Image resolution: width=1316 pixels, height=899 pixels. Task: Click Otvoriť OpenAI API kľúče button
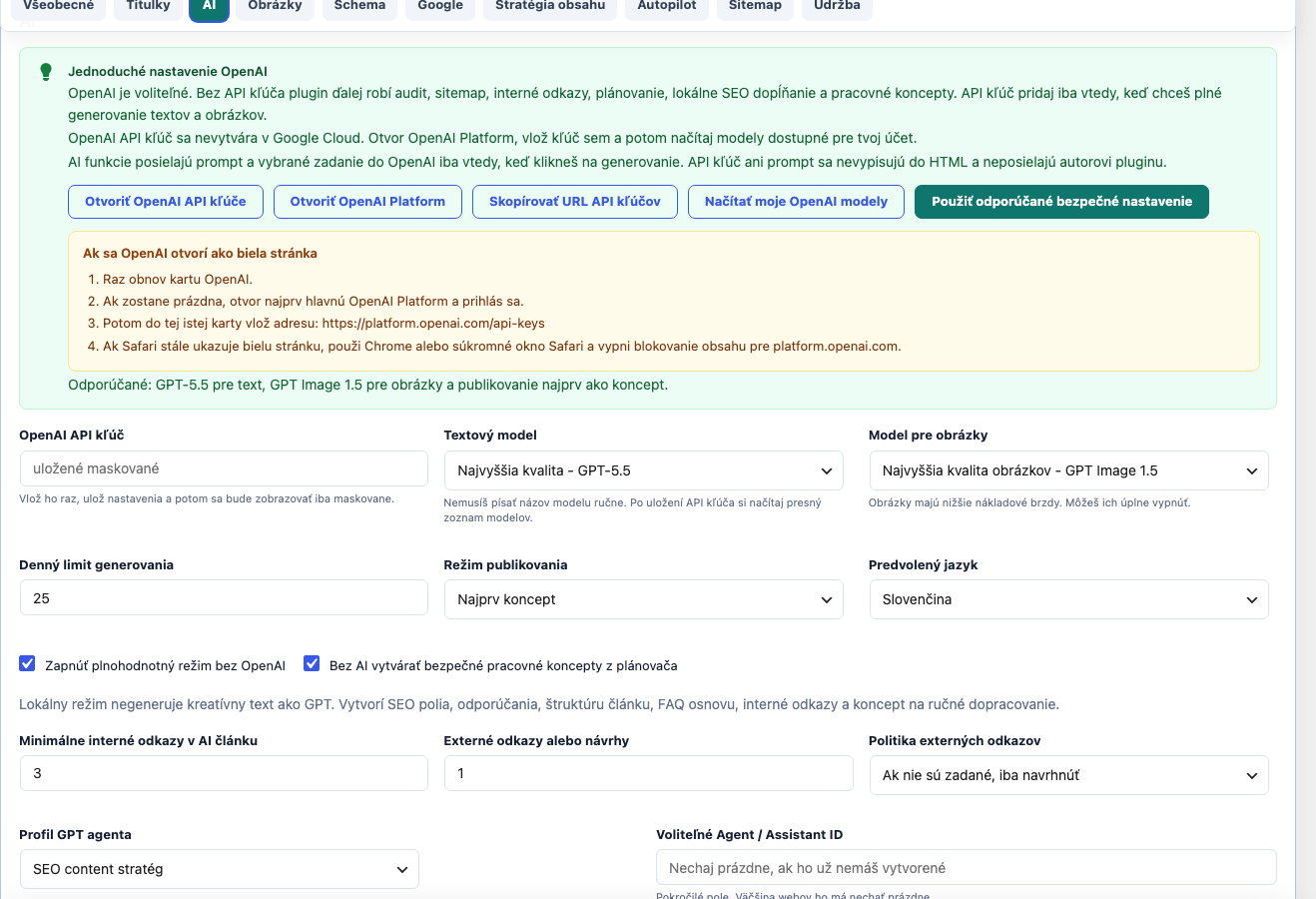[x=166, y=202]
